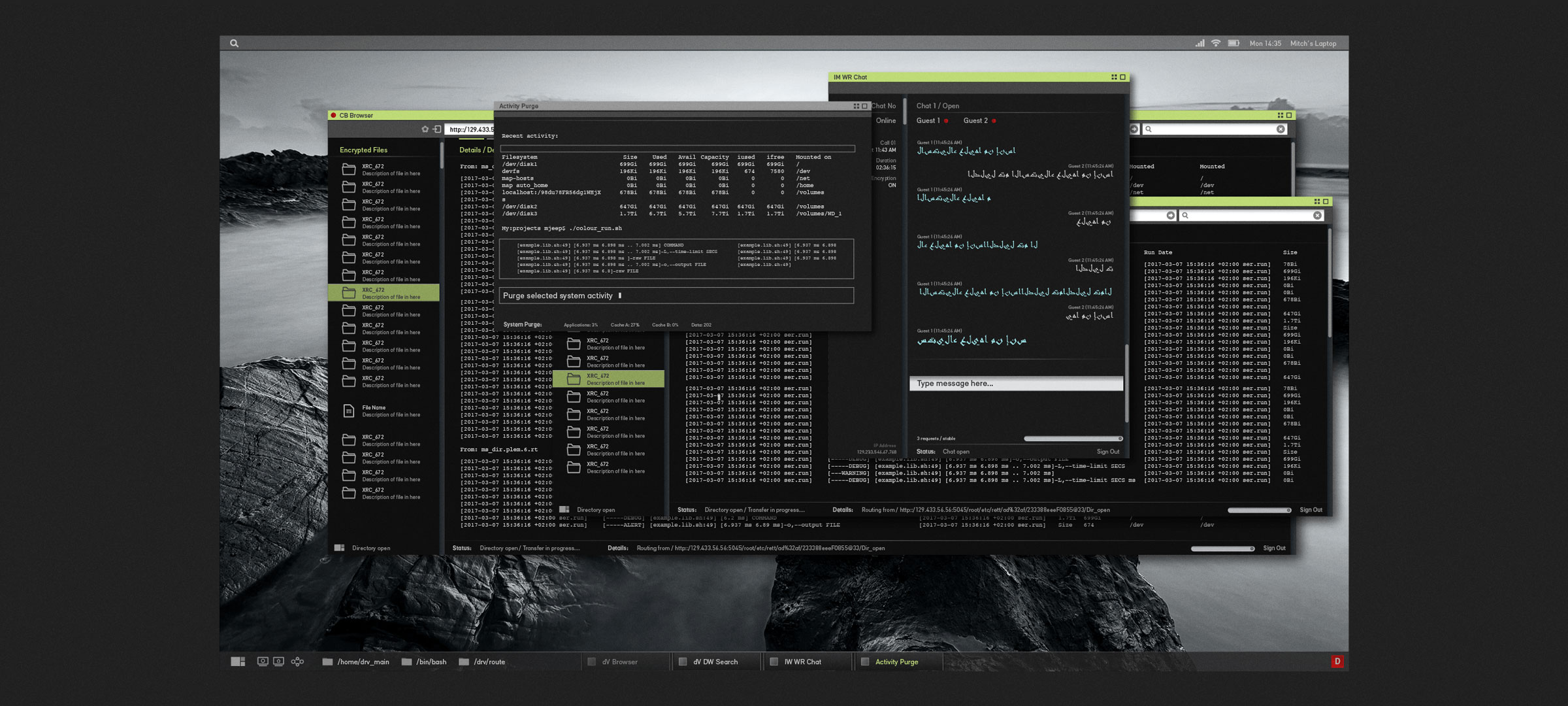The image size is (1568, 706).
Task: Untick the Activity Purge checkbox in the taskbar
Action: [x=864, y=662]
